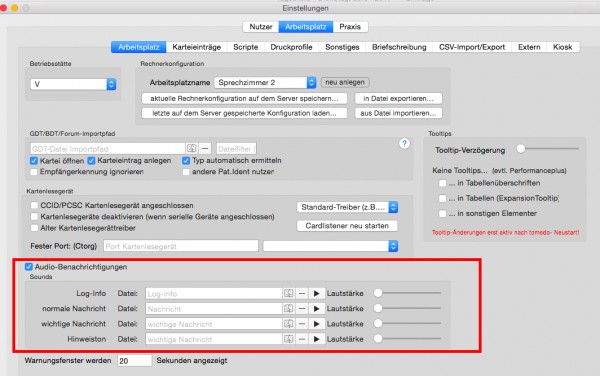Click the GDT-Datei Importpfad field
Screen dimensions: 600x376
point(108,148)
